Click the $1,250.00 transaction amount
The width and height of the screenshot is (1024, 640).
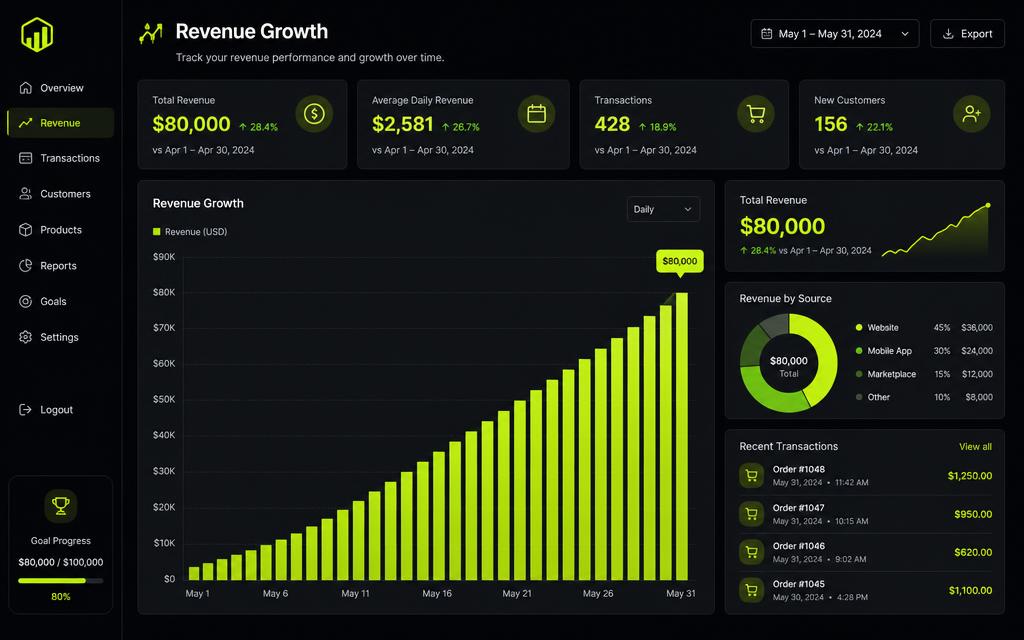(x=970, y=475)
